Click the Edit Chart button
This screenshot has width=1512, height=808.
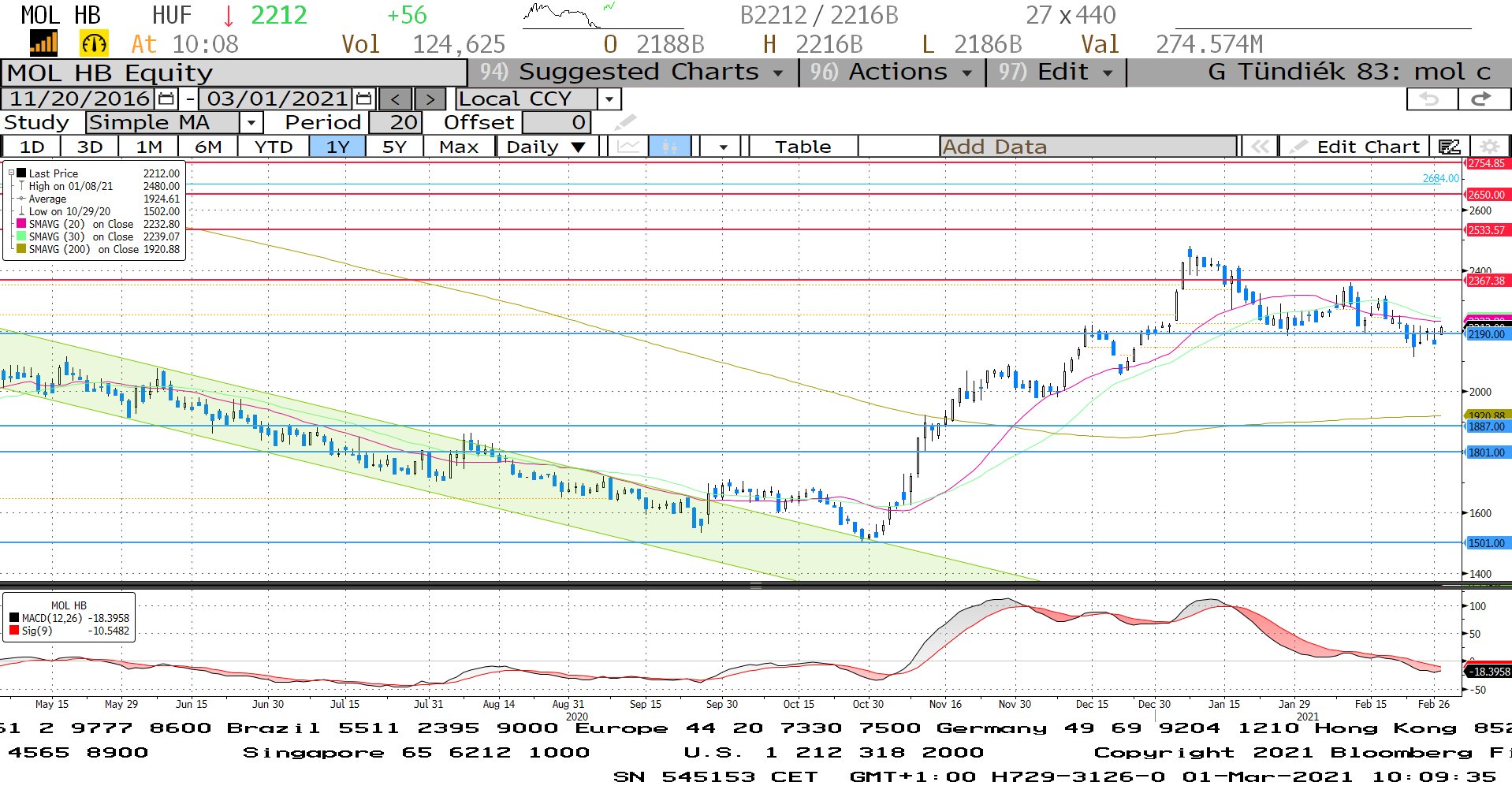coord(1356,147)
